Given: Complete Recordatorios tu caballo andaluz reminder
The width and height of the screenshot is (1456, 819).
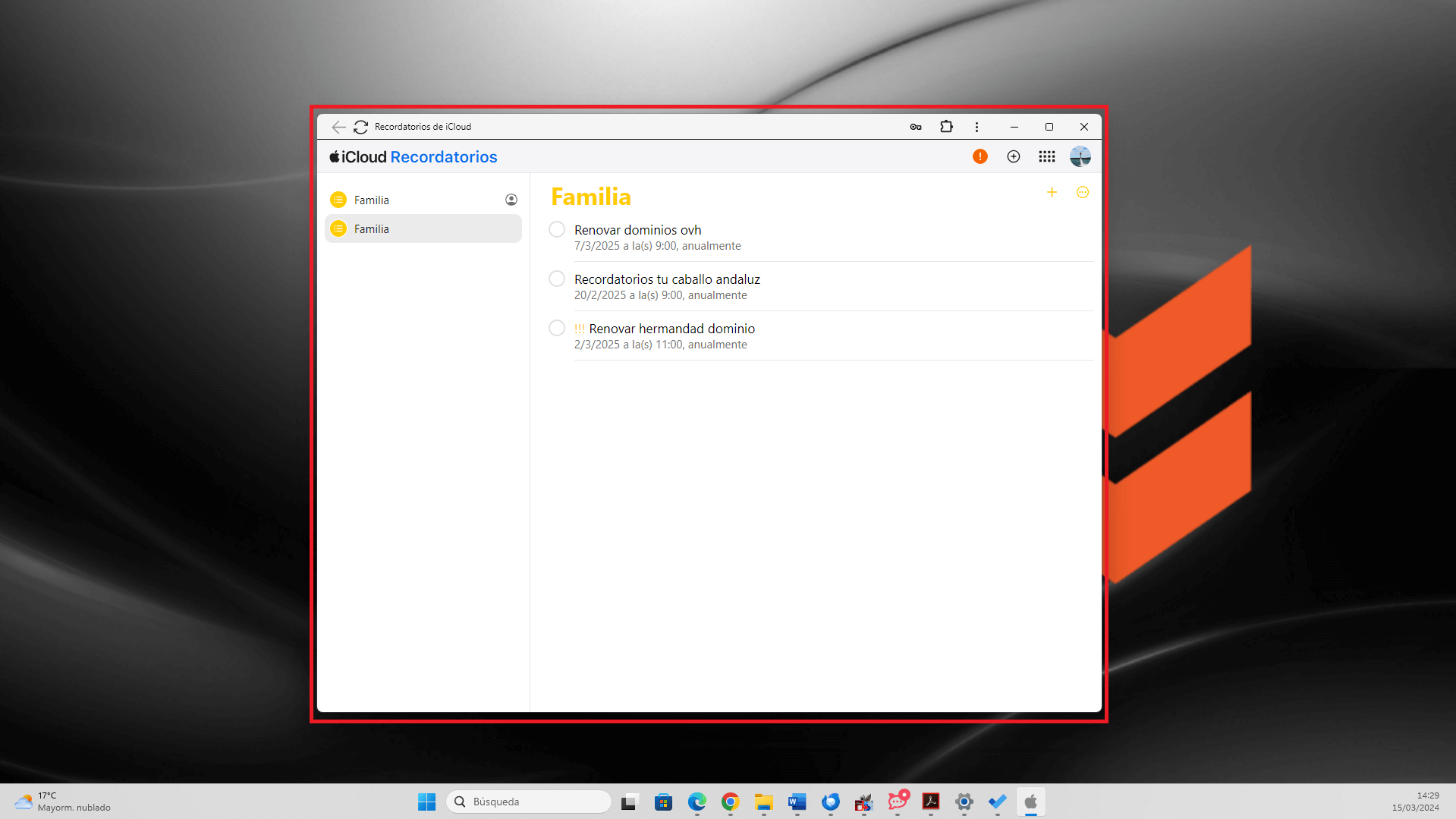Looking at the screenshot, I should (557, 279).
